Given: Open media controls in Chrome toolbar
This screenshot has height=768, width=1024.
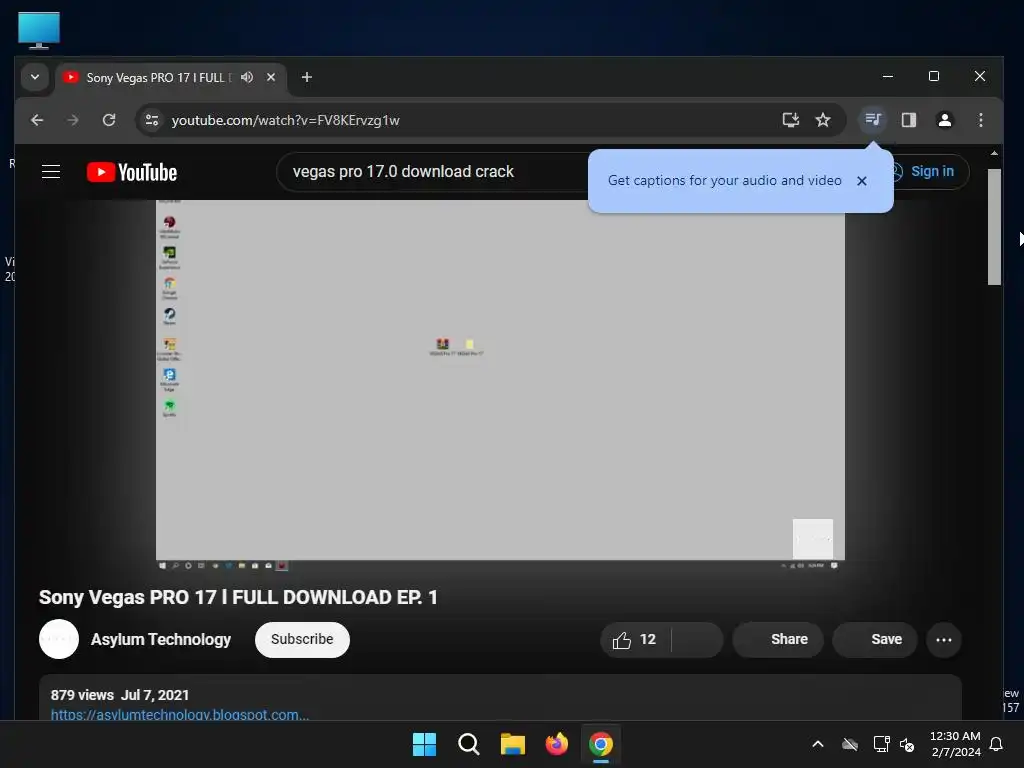Looking at the screenshot, I should tap(872, 120).
